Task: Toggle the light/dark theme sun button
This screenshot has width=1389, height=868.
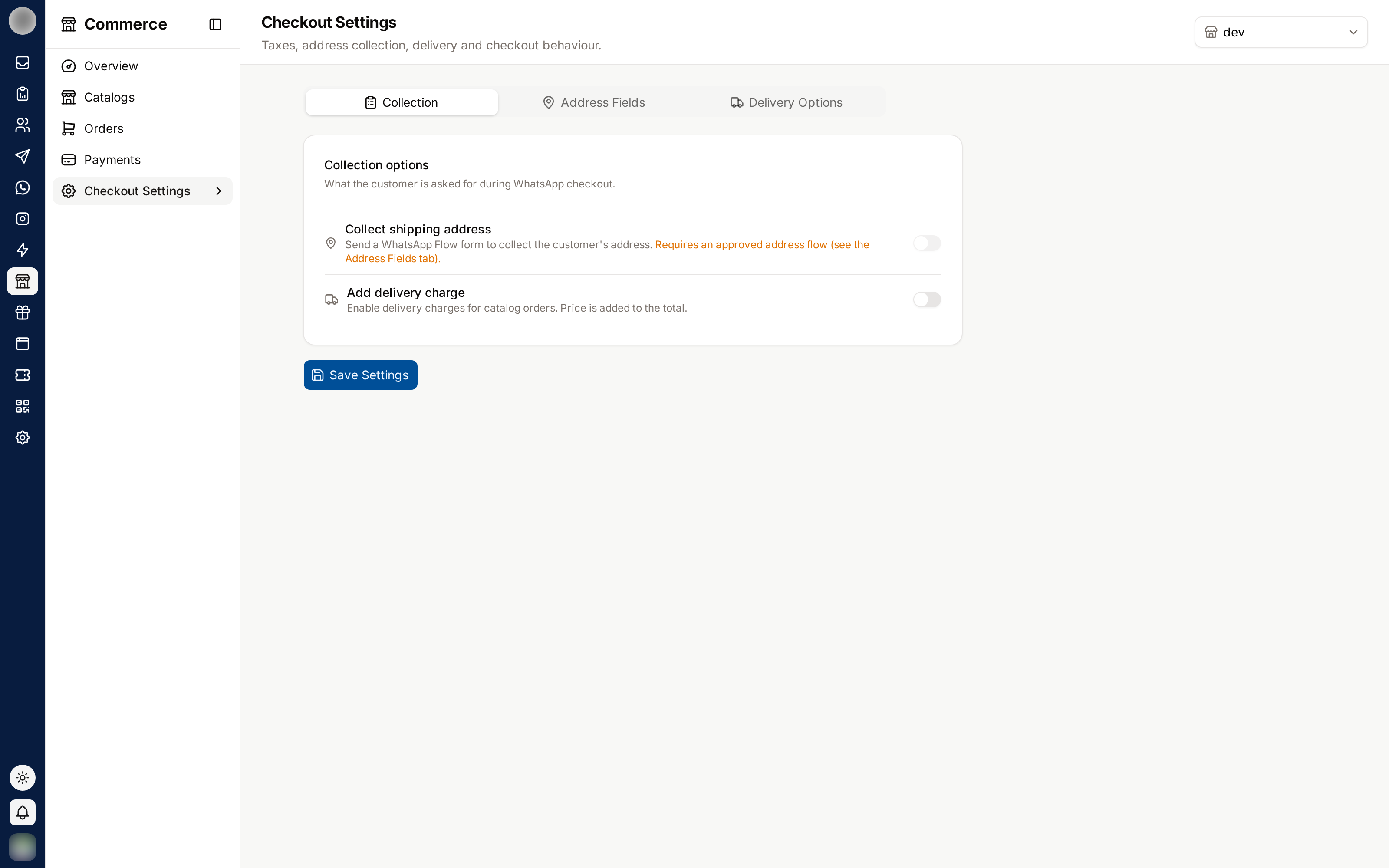Action: pyautogui.click(x=23, y=778)
